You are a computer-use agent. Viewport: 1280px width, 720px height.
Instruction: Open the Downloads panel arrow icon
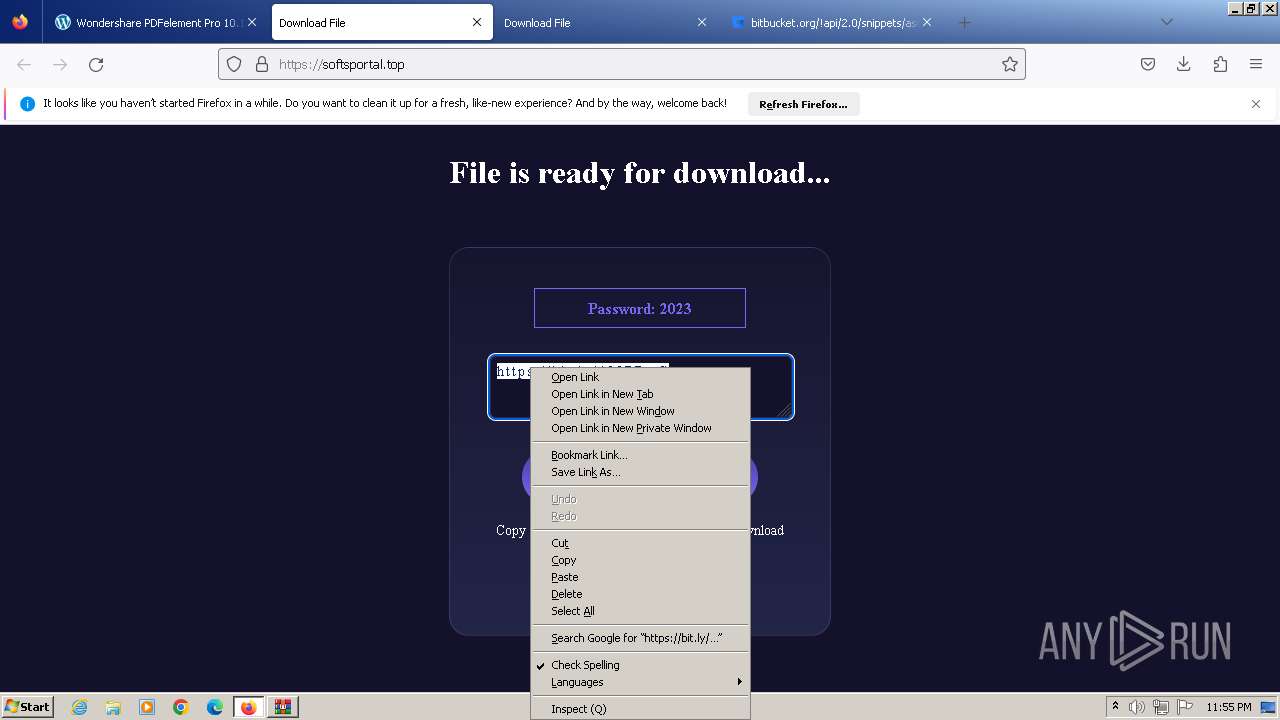(1184, 64)
